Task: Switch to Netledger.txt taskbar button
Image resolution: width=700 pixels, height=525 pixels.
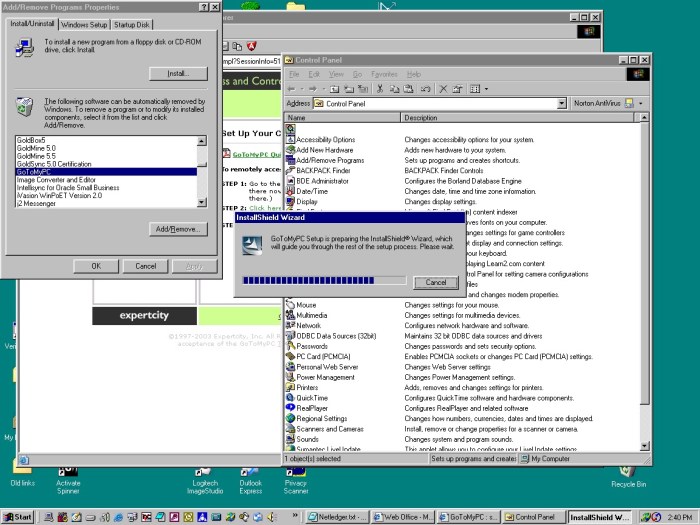Action: click(x=338, y=517)
